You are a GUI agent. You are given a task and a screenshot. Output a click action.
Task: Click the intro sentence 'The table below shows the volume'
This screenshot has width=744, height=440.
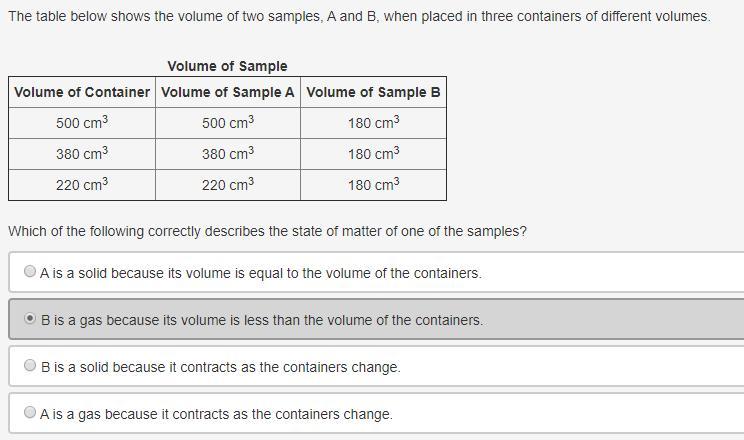(359, 16)
